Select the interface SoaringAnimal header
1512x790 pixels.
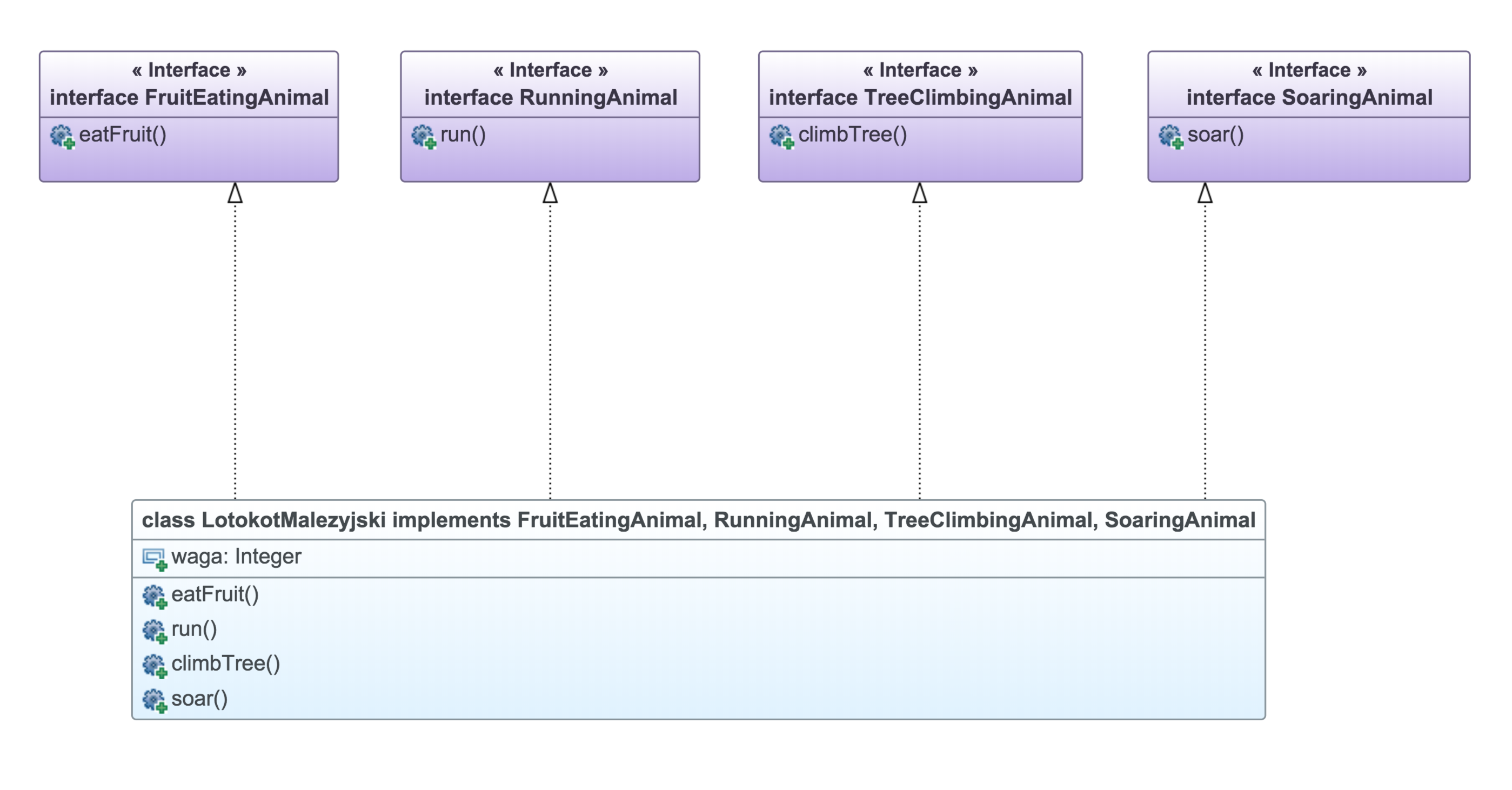pos(1309,97)
